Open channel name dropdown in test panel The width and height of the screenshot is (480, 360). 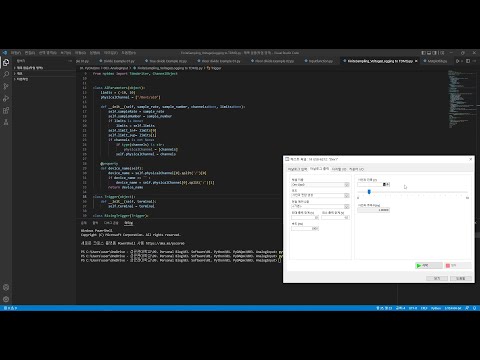tap(347, 184)
